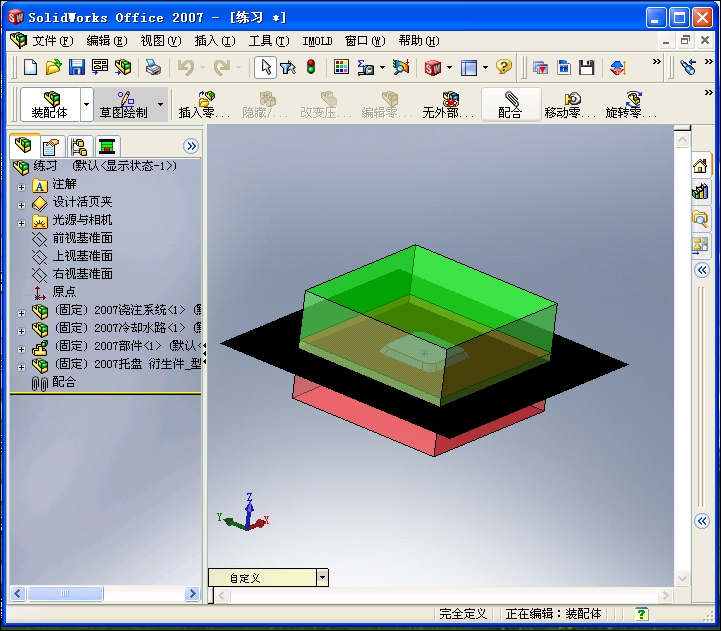This screenshot has height=631, width=721.
Task: Open the 工具(T) menu
Action: 269,41
